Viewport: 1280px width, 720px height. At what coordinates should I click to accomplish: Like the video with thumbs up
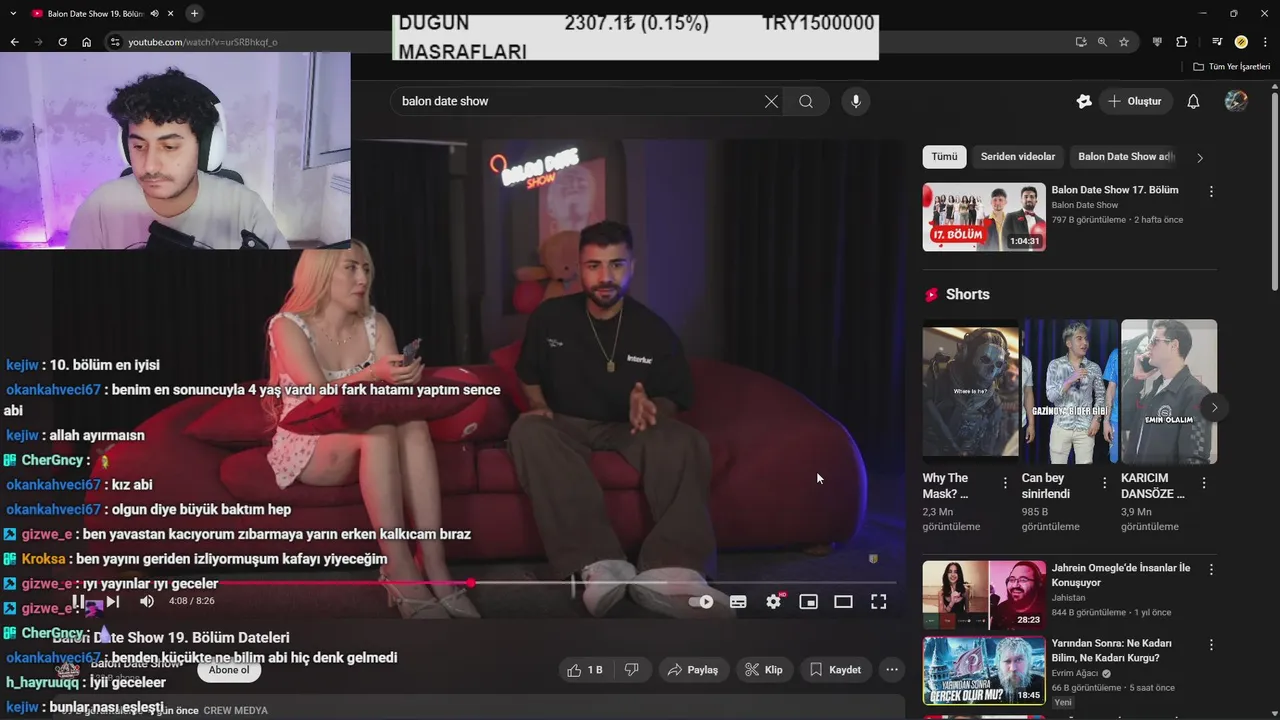[x=585, y=670]
